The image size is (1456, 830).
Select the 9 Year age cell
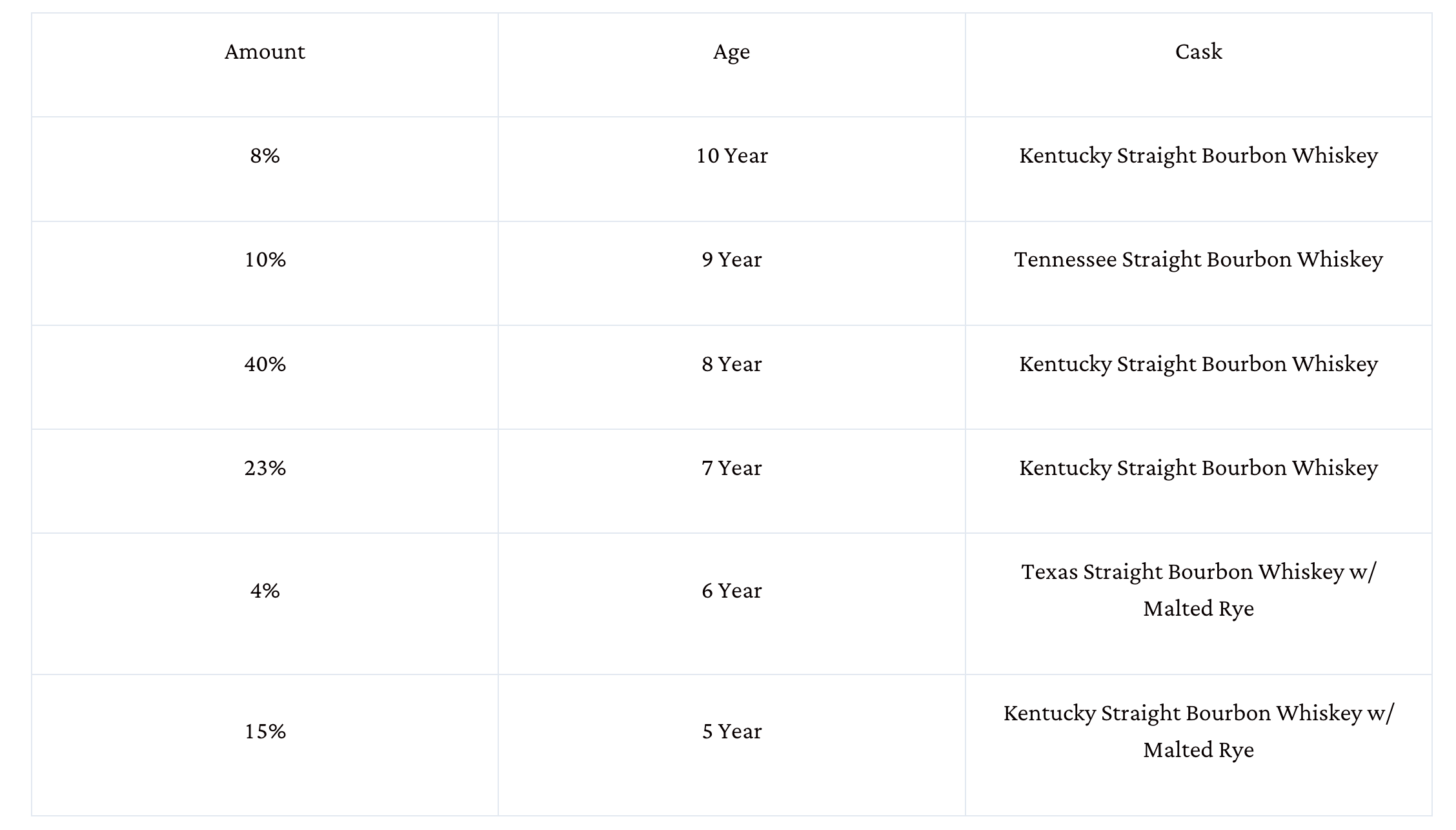pos(731,259)
